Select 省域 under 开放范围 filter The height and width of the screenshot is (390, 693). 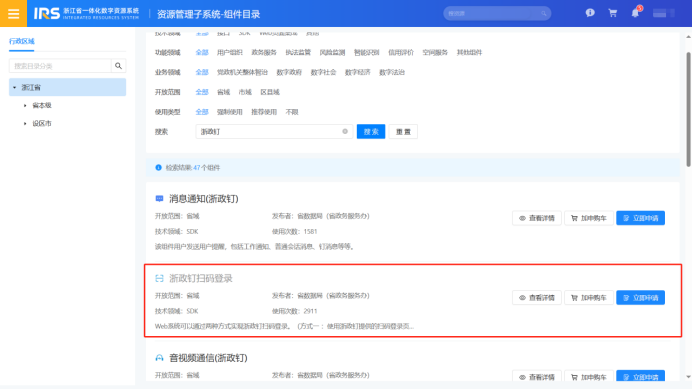tap(224, 92)
